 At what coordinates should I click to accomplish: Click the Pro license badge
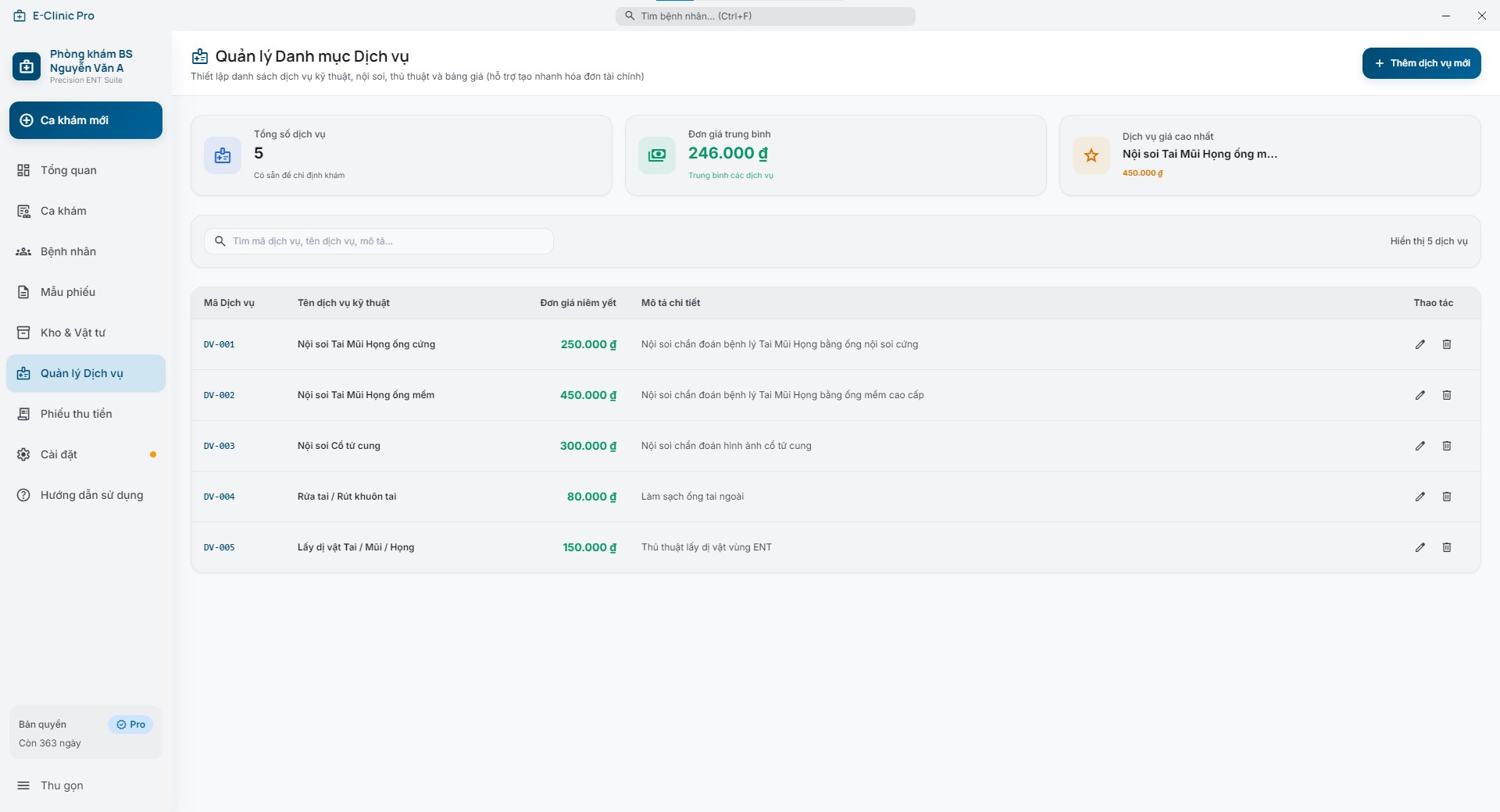click(130, 725)
